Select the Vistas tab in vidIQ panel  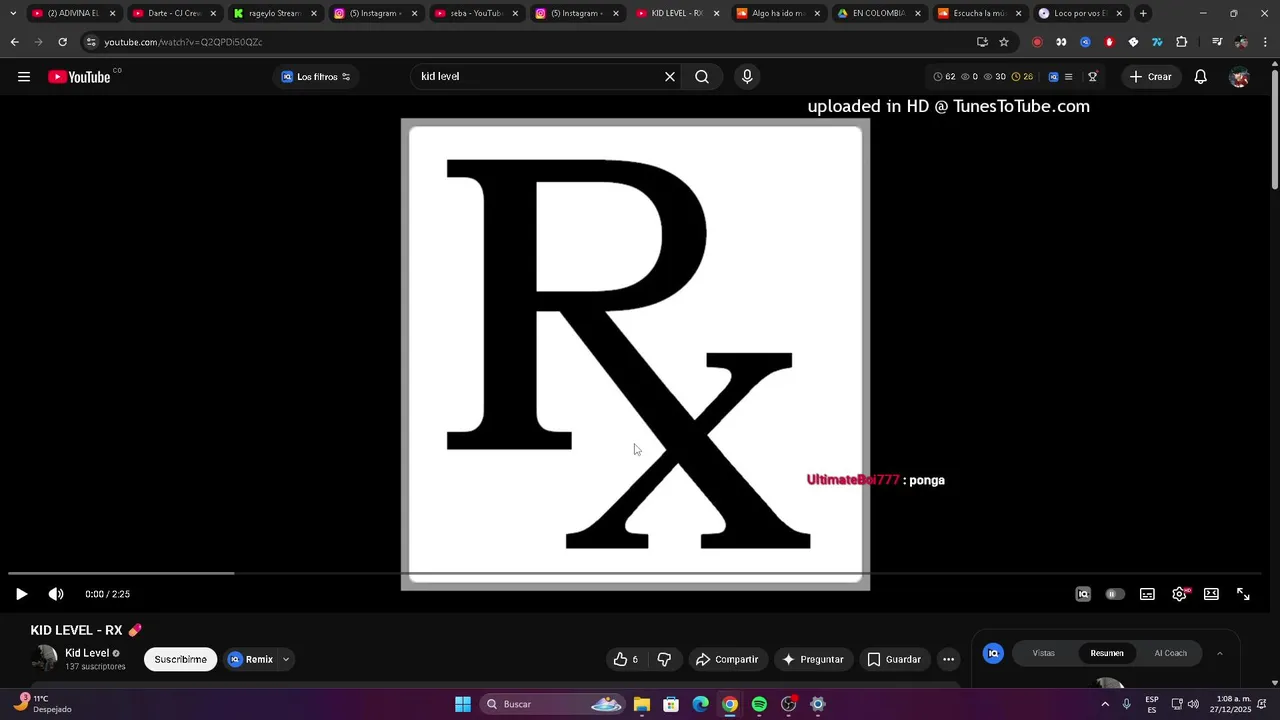[1044, 653]
